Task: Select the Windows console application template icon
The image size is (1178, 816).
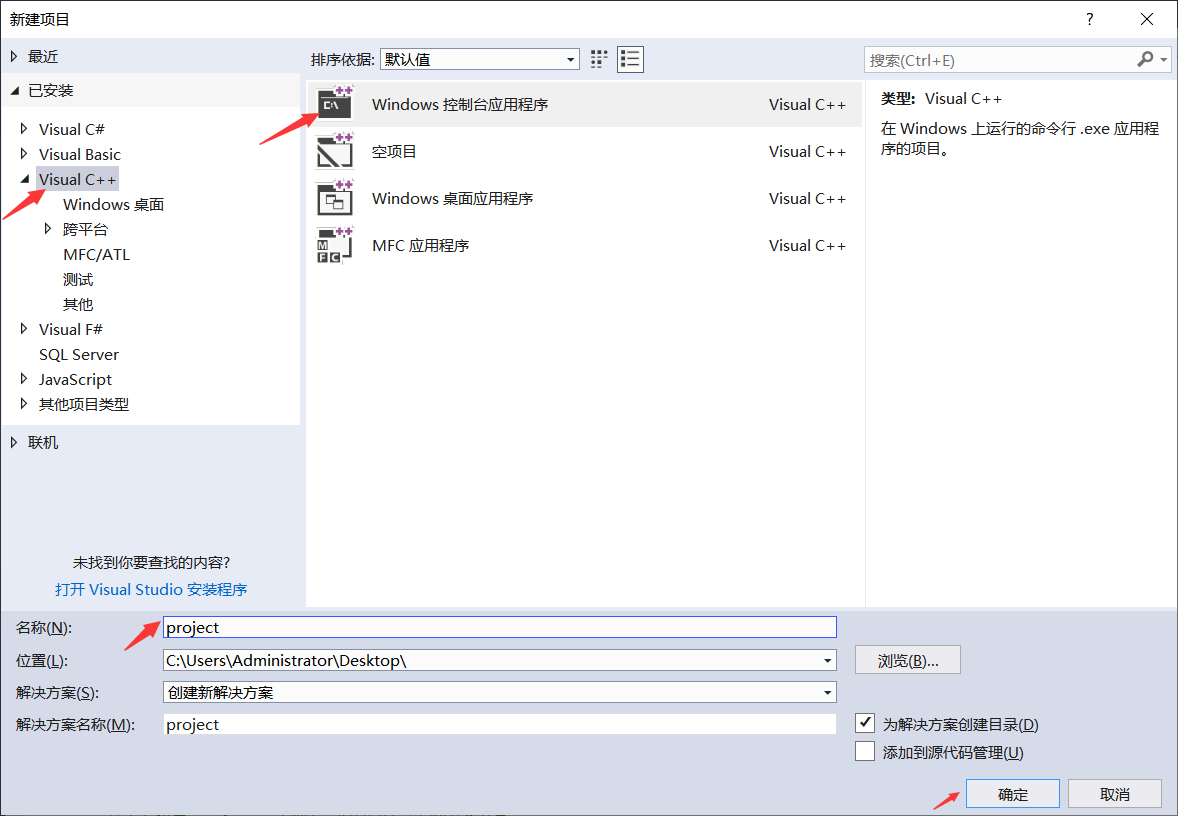Action: point(335,104)
